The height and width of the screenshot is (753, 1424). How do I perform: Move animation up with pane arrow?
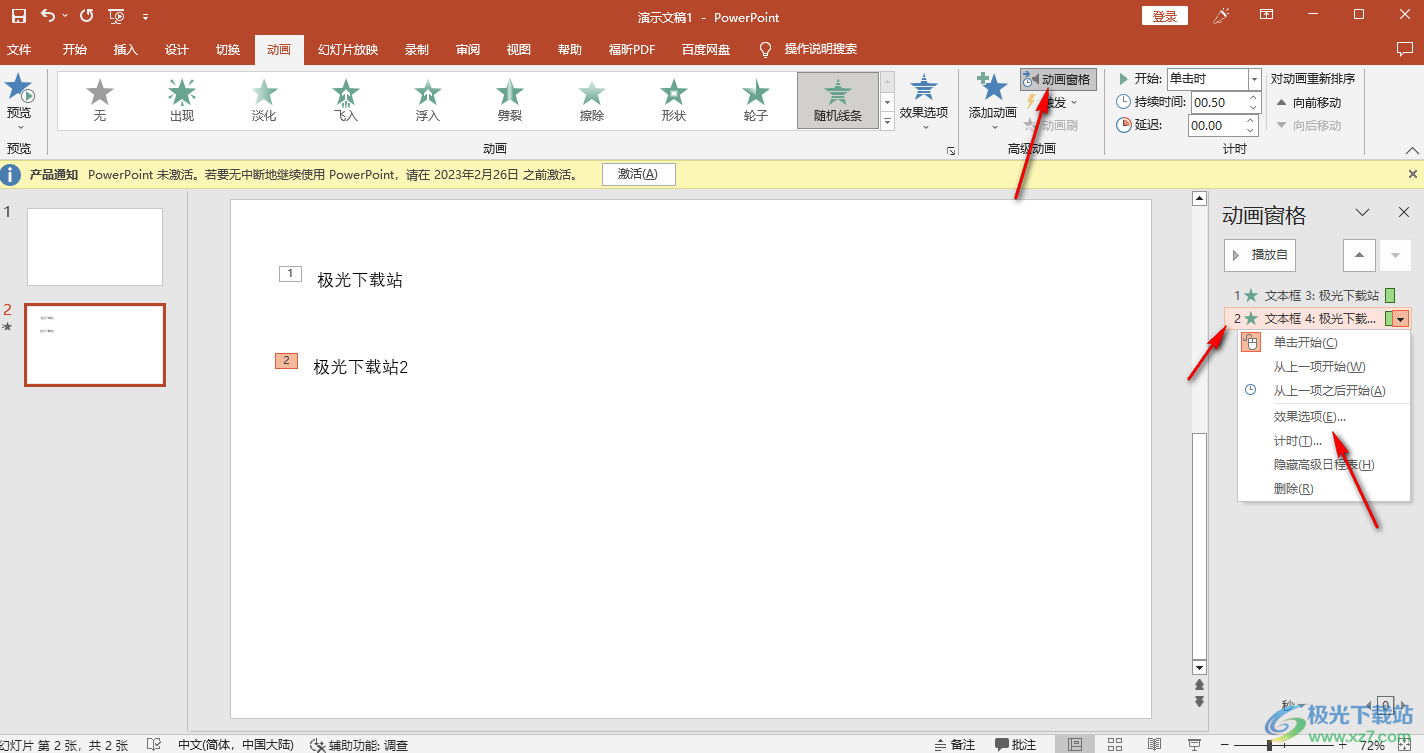tap(1358, 255)
